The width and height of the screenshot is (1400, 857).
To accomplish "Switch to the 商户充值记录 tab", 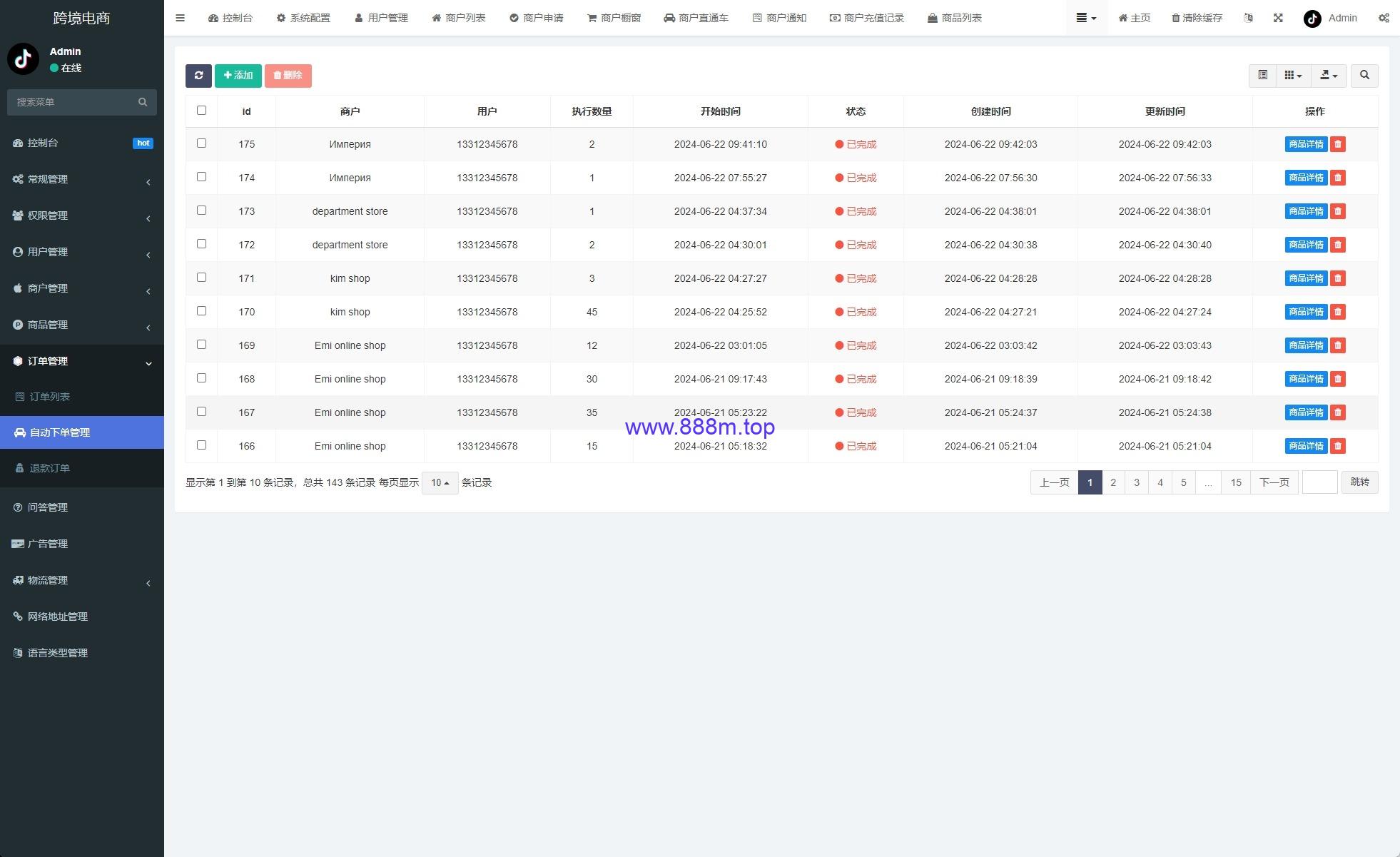I will [867, 18].
